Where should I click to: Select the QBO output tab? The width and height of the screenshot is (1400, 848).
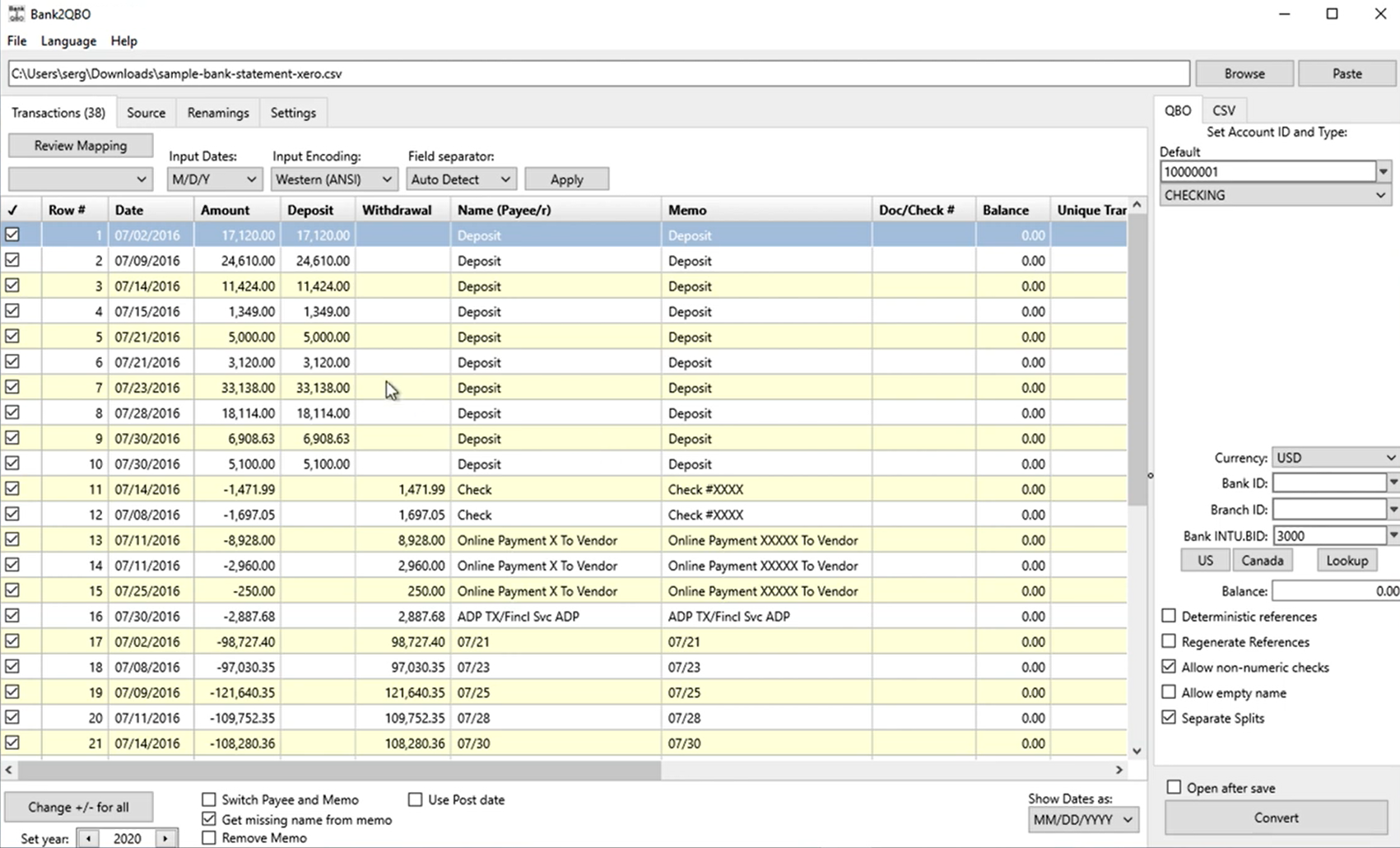coord(1177,110)
